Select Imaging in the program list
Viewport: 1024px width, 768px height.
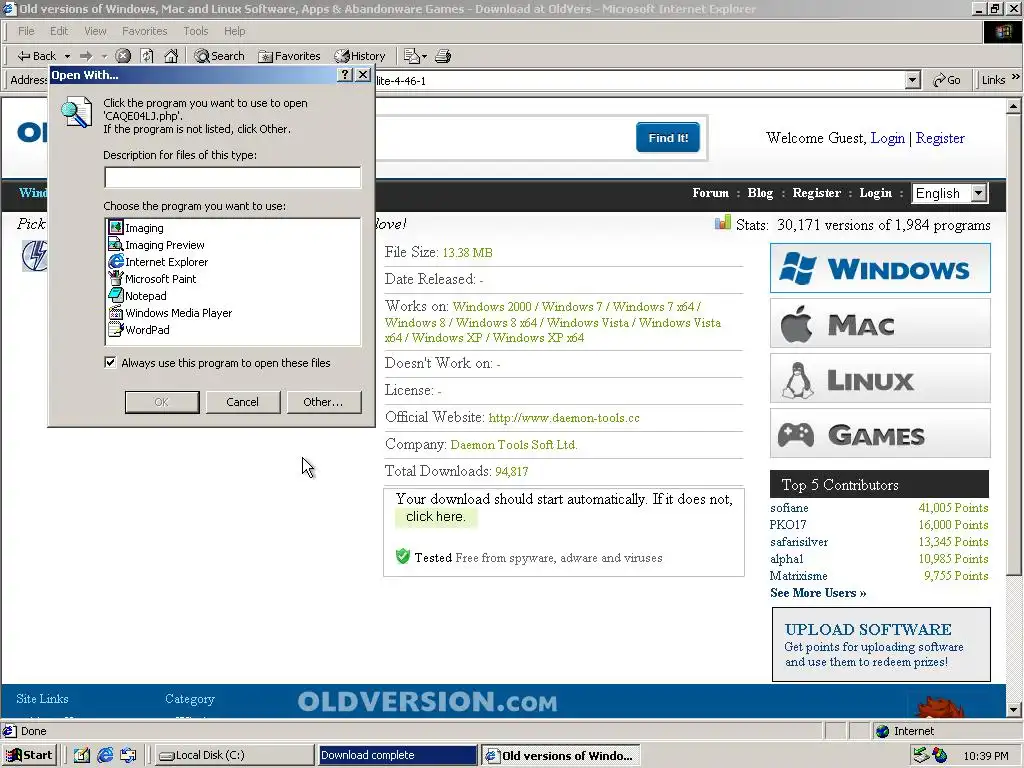tap(136, 228)
